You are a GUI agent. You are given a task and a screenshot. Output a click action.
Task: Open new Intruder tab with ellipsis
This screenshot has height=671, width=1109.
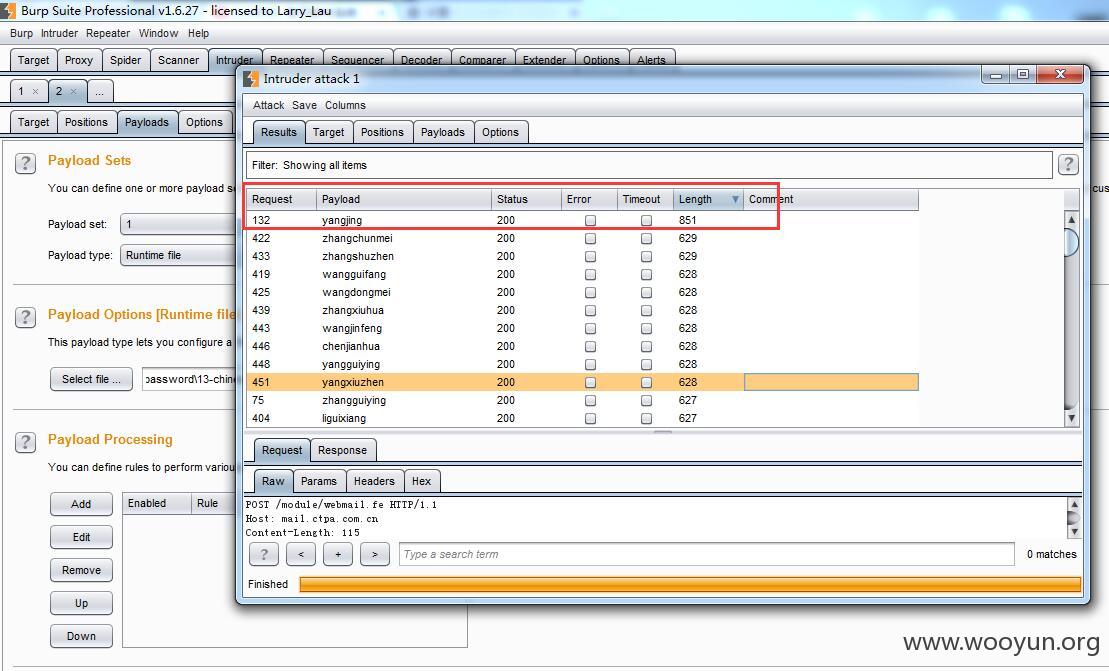pos(100,91)
